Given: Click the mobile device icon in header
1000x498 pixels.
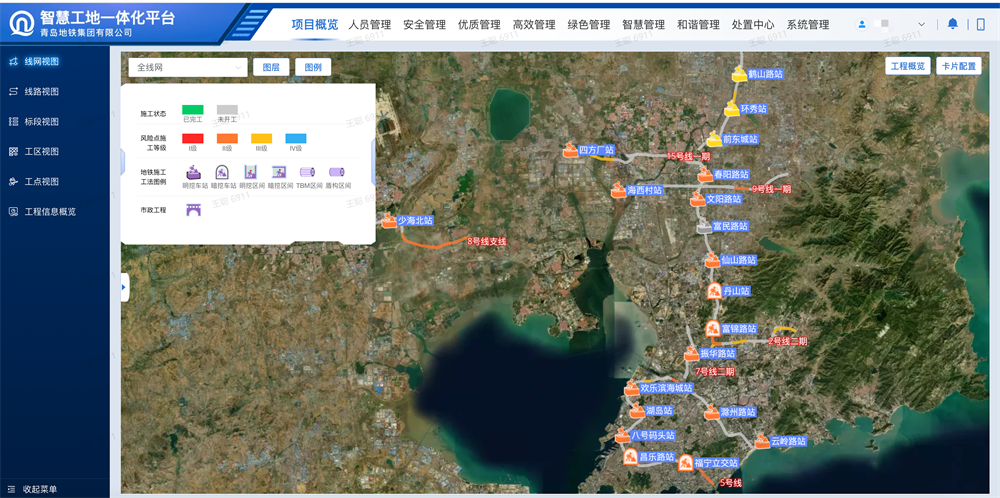Looking at the screenshot, I should (981, 24).
